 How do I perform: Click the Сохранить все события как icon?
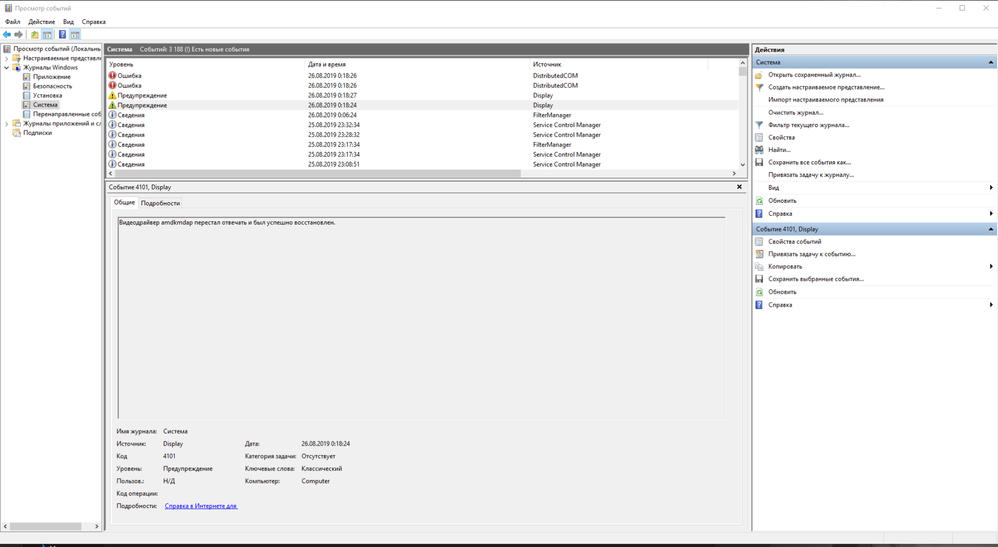(759, 162)
